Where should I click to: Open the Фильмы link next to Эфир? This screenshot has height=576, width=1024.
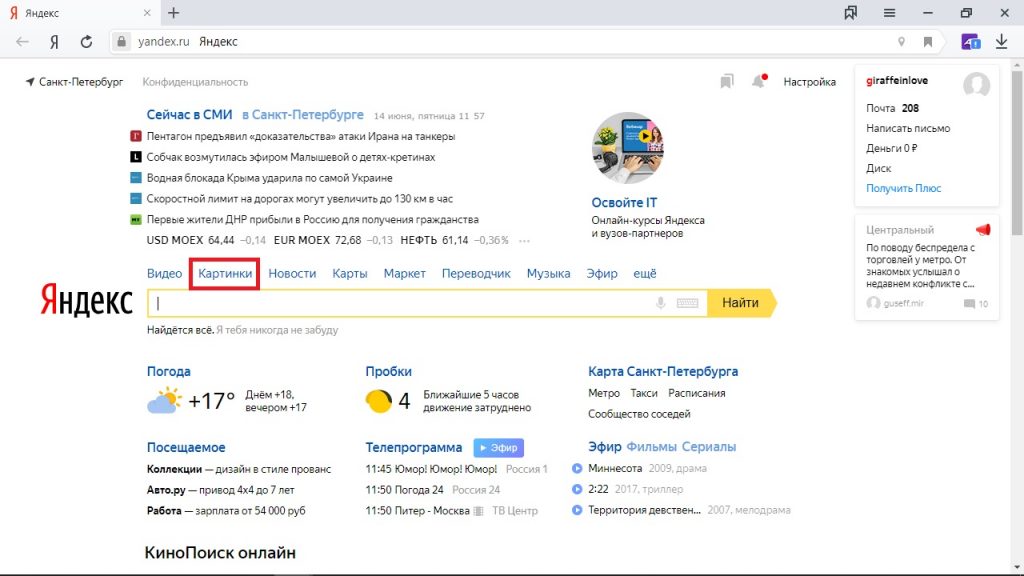coord(651,447)
